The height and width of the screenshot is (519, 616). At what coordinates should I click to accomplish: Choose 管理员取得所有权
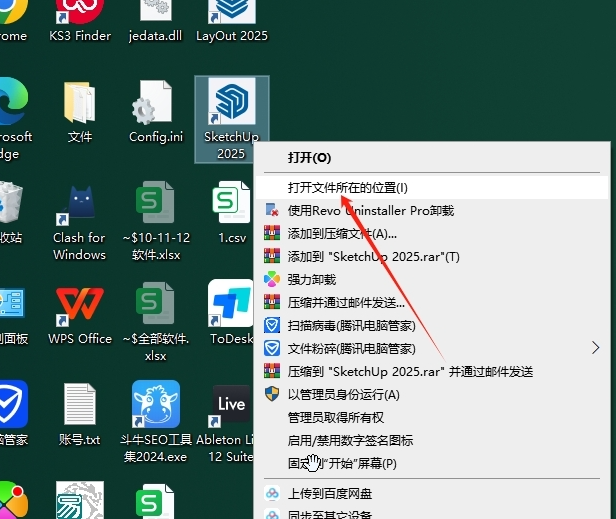(x=431, y=418)
